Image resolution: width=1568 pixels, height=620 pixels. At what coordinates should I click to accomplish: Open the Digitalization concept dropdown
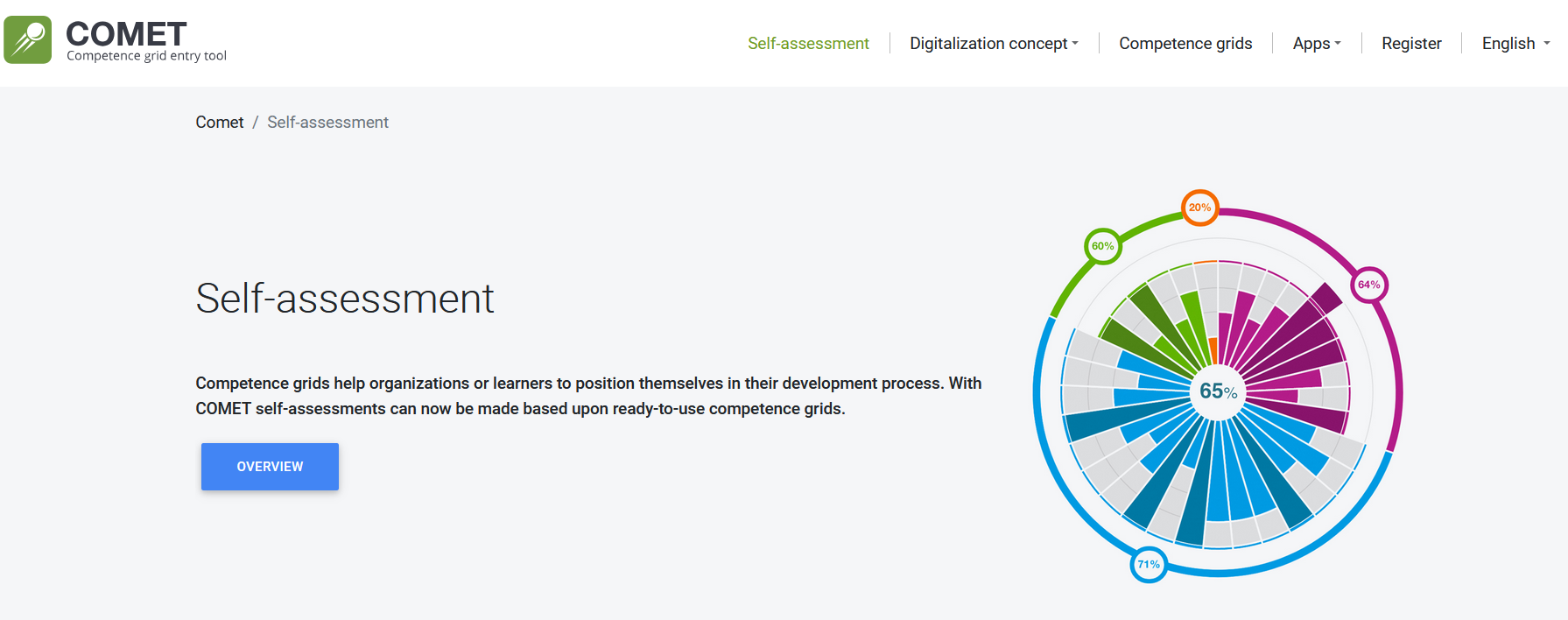(x=994, y=43)
